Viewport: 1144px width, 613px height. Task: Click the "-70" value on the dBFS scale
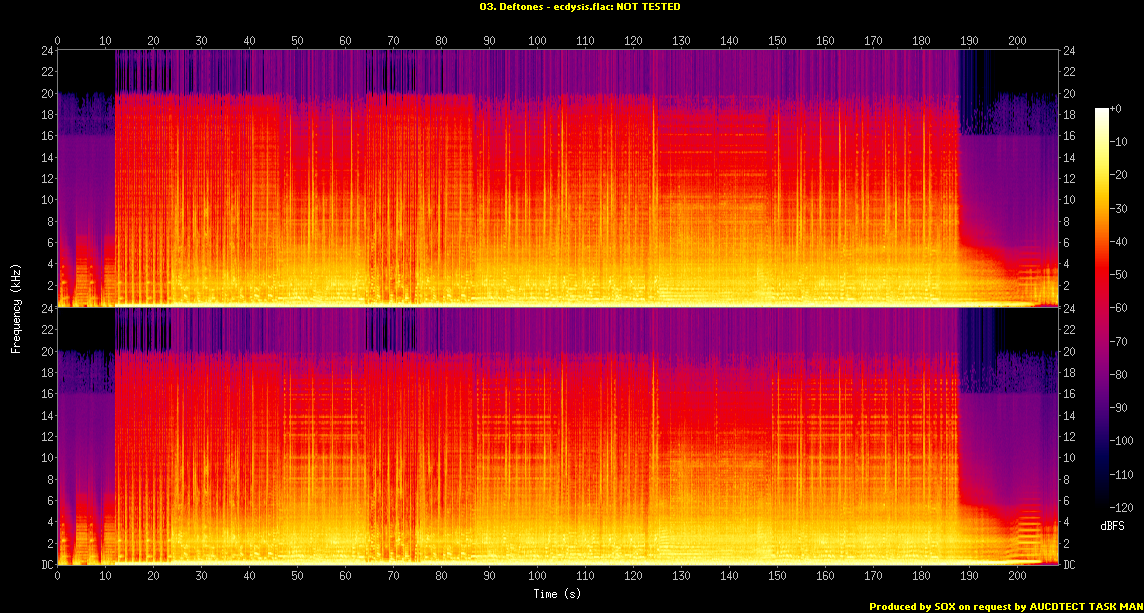pyautogui.click(x=1119, y=341)
